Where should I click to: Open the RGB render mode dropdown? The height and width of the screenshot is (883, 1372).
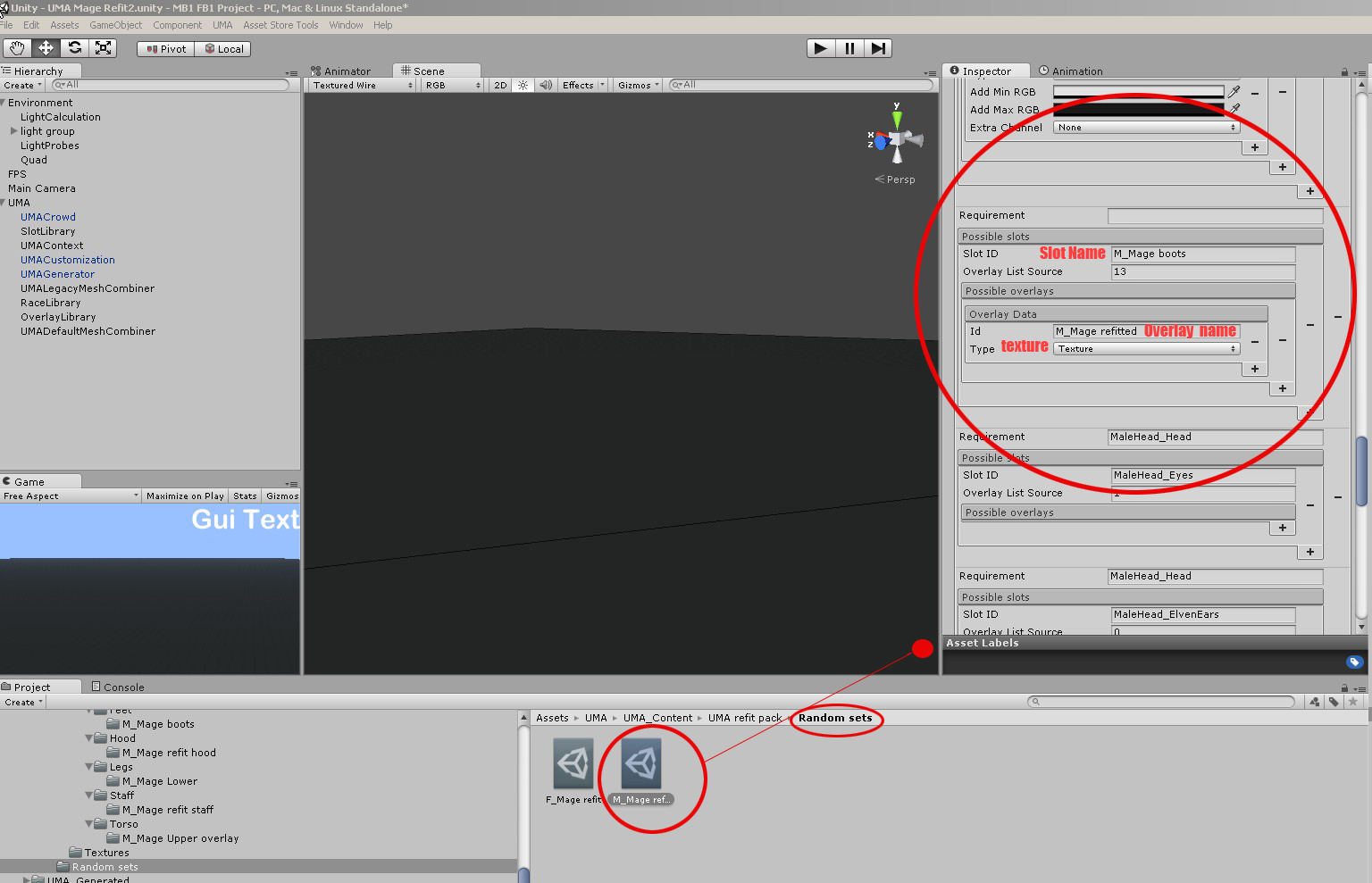(x=453, y=86)
